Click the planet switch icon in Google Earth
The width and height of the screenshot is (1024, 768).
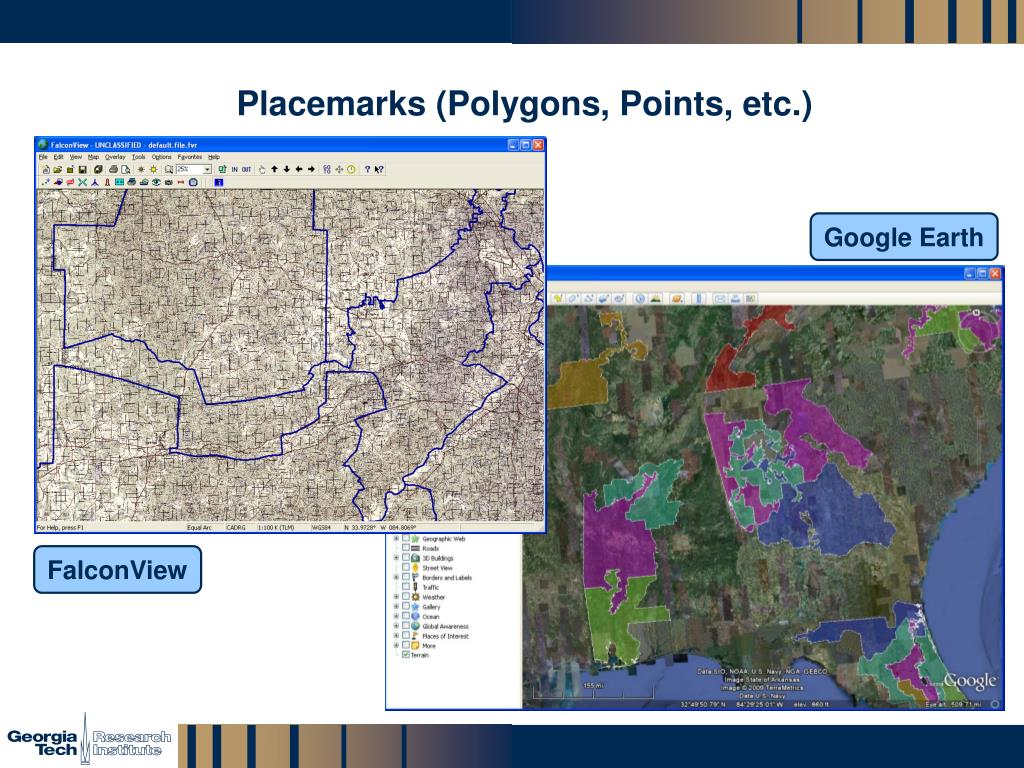pos(677,298)
